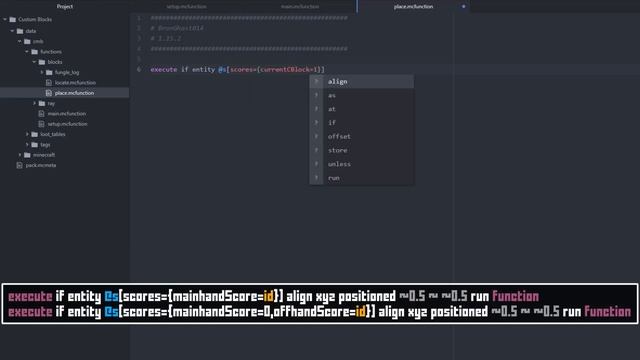This screenshot has height=360, width=640.
Task: Click the icon beside offset suggestion
Action: tap(316, 136)
